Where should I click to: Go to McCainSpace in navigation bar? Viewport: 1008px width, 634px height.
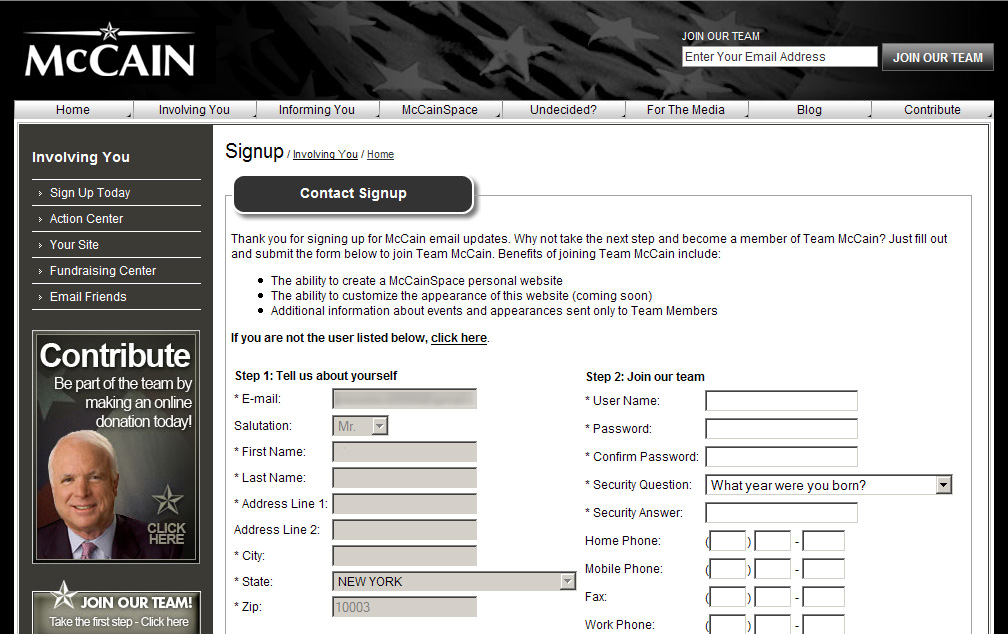[x=440, y=110]
